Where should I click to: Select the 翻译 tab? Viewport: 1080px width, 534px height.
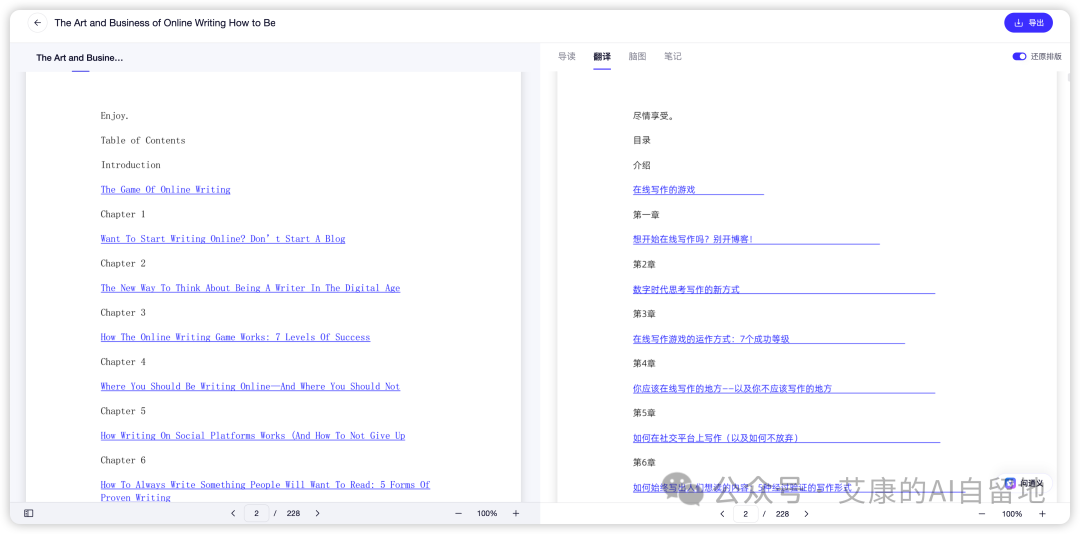(x=602, y=57)
